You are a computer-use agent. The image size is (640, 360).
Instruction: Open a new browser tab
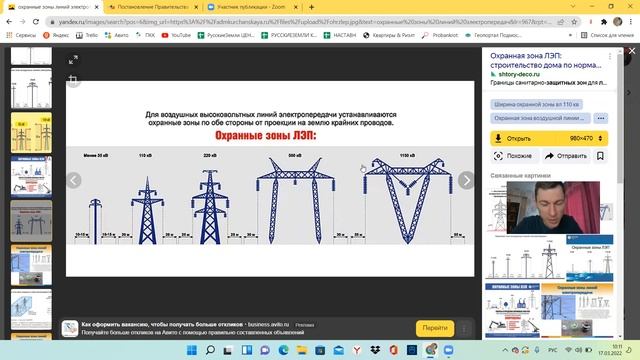[311, 7]
